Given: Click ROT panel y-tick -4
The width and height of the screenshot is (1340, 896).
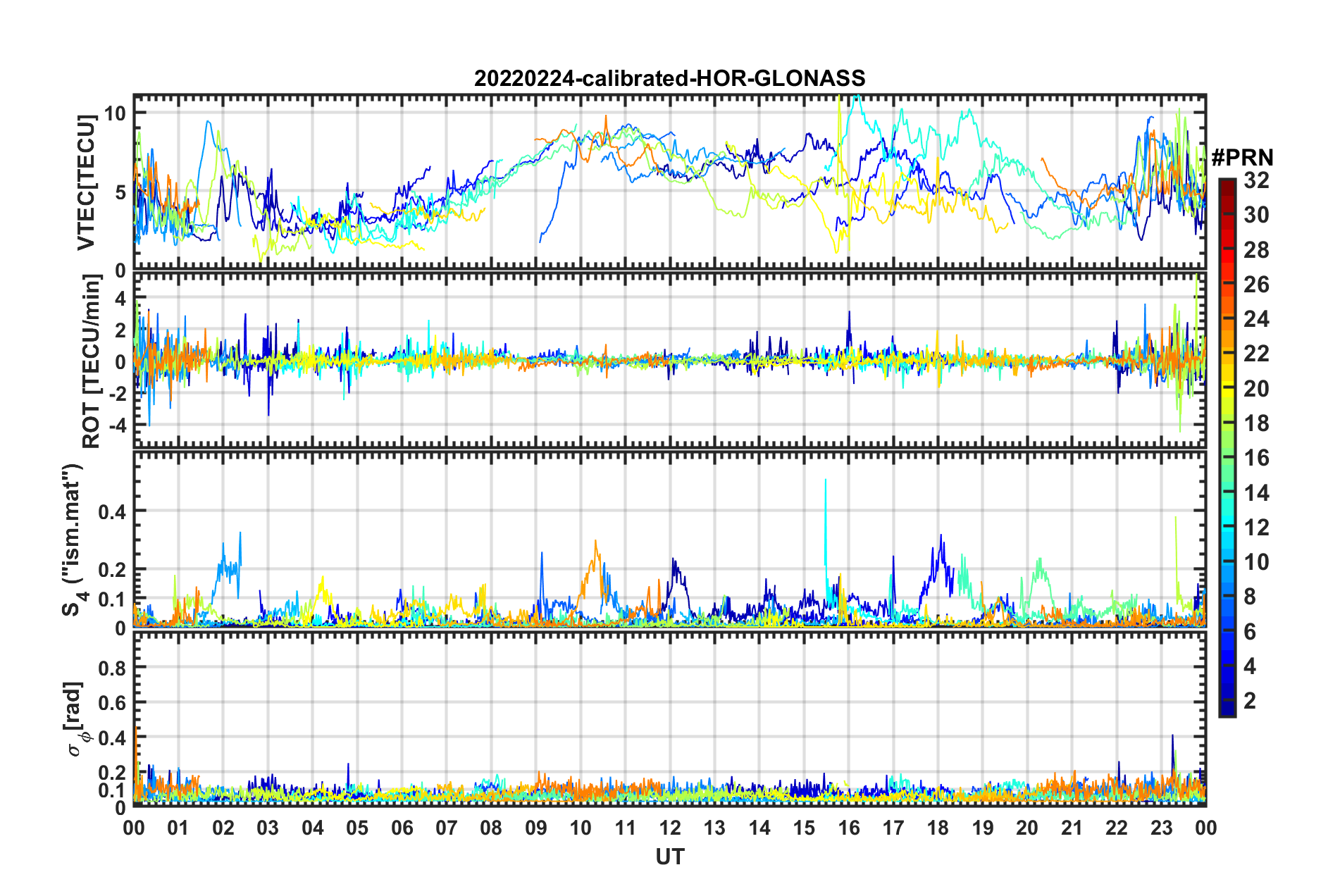Looking at the screenshot, I should (x=117, y=425).
